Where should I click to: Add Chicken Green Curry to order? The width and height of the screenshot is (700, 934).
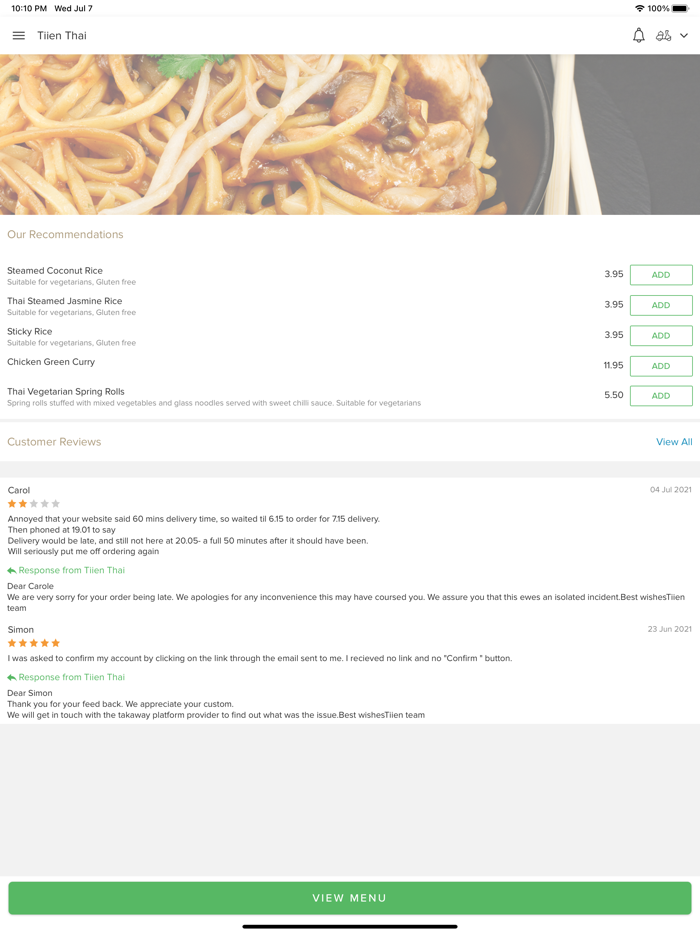[x=661, y=366]
